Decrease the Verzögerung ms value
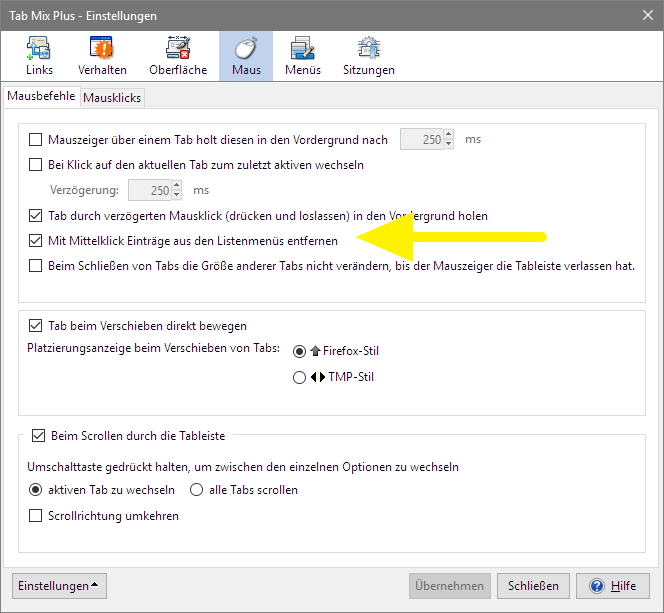The width and height of the screenshot is (664, 613). pos(177,195)
